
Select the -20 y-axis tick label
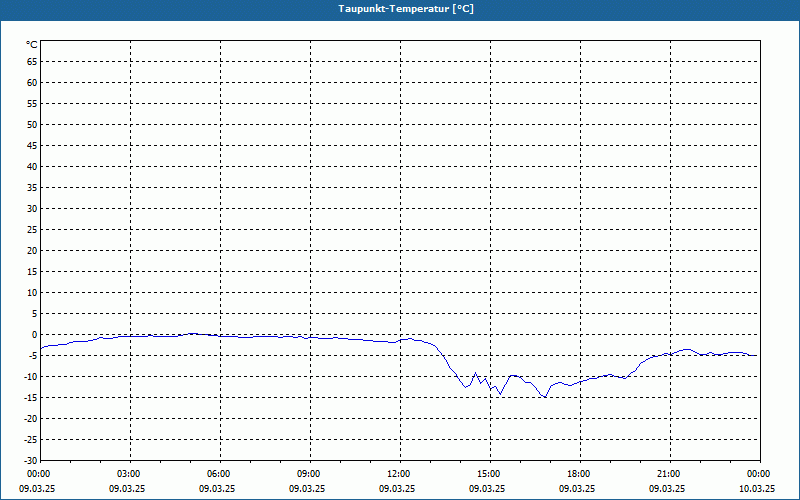(x=30, y=419)
